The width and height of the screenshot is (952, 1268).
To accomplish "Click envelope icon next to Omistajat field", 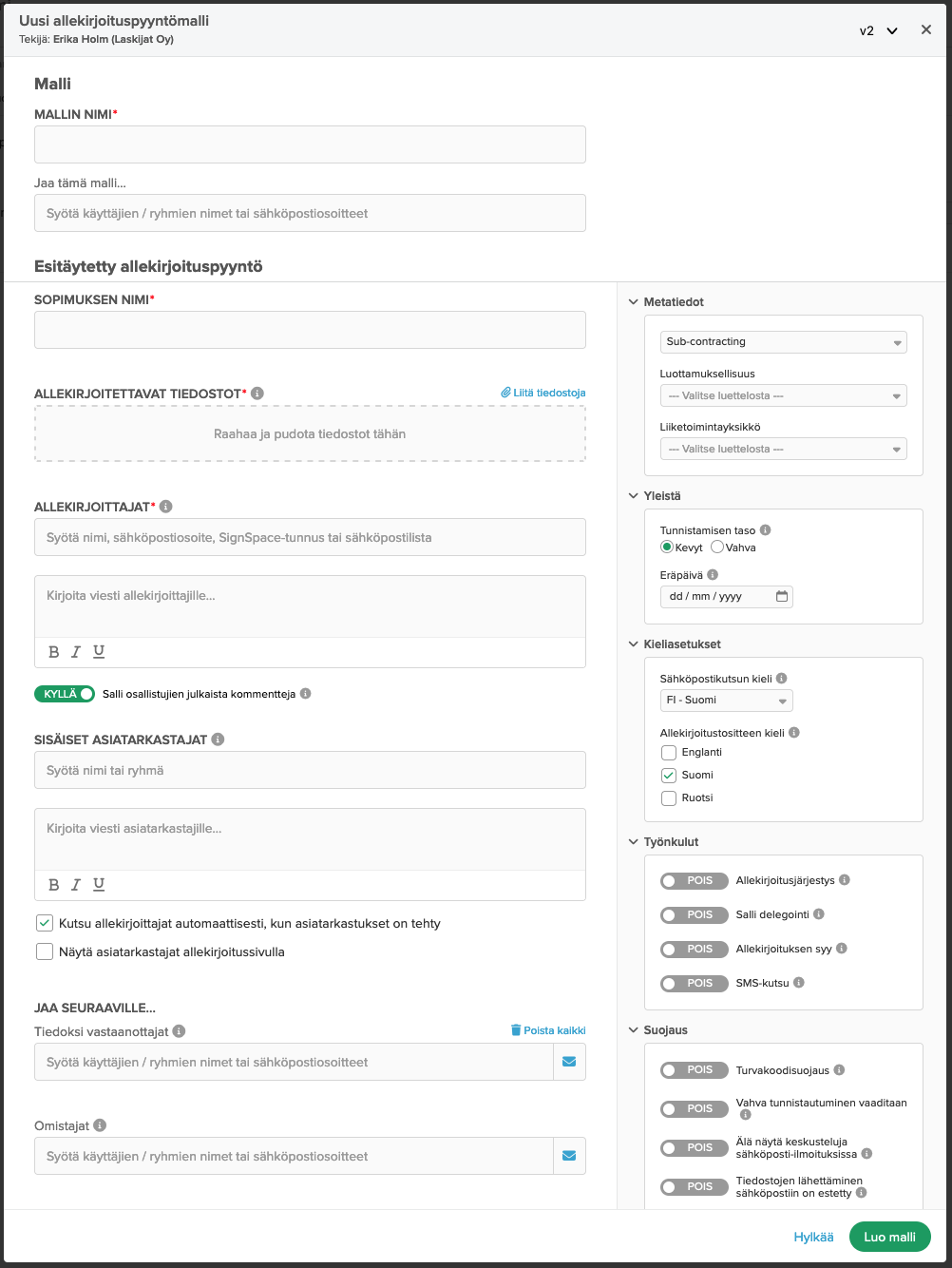I will 569,1156.
